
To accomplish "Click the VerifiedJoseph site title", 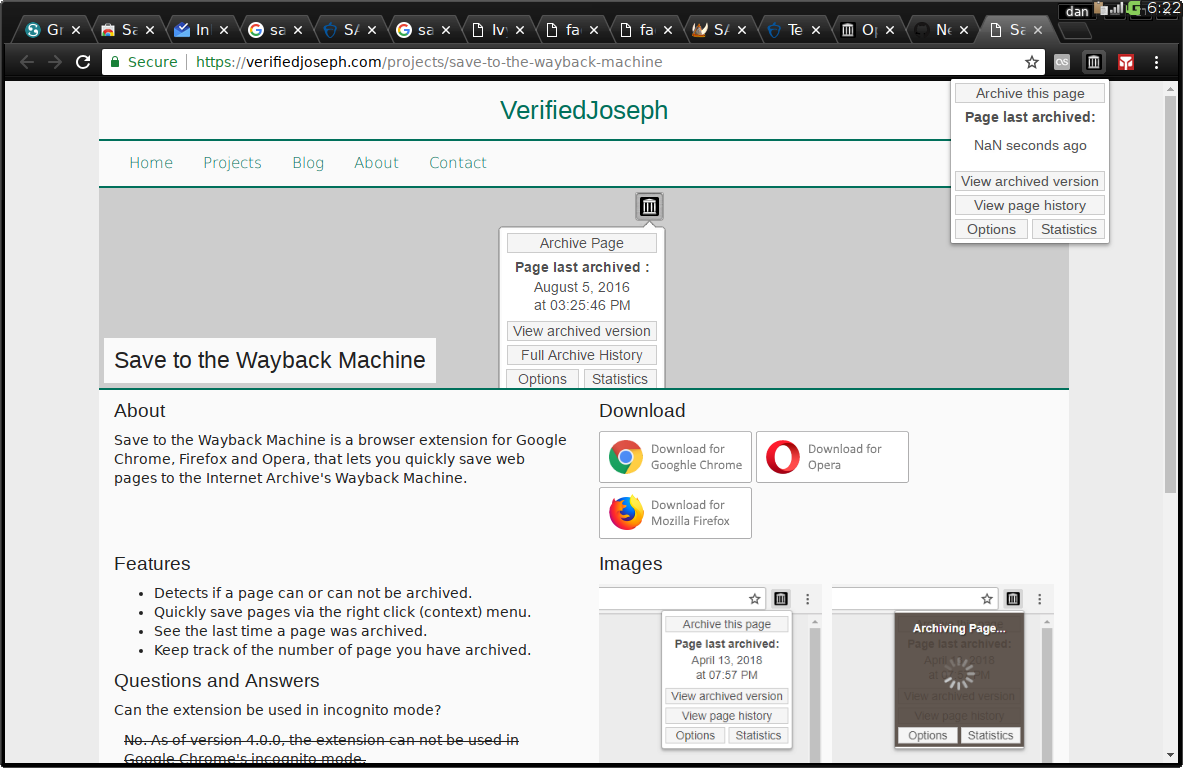I will pos(584,110).
